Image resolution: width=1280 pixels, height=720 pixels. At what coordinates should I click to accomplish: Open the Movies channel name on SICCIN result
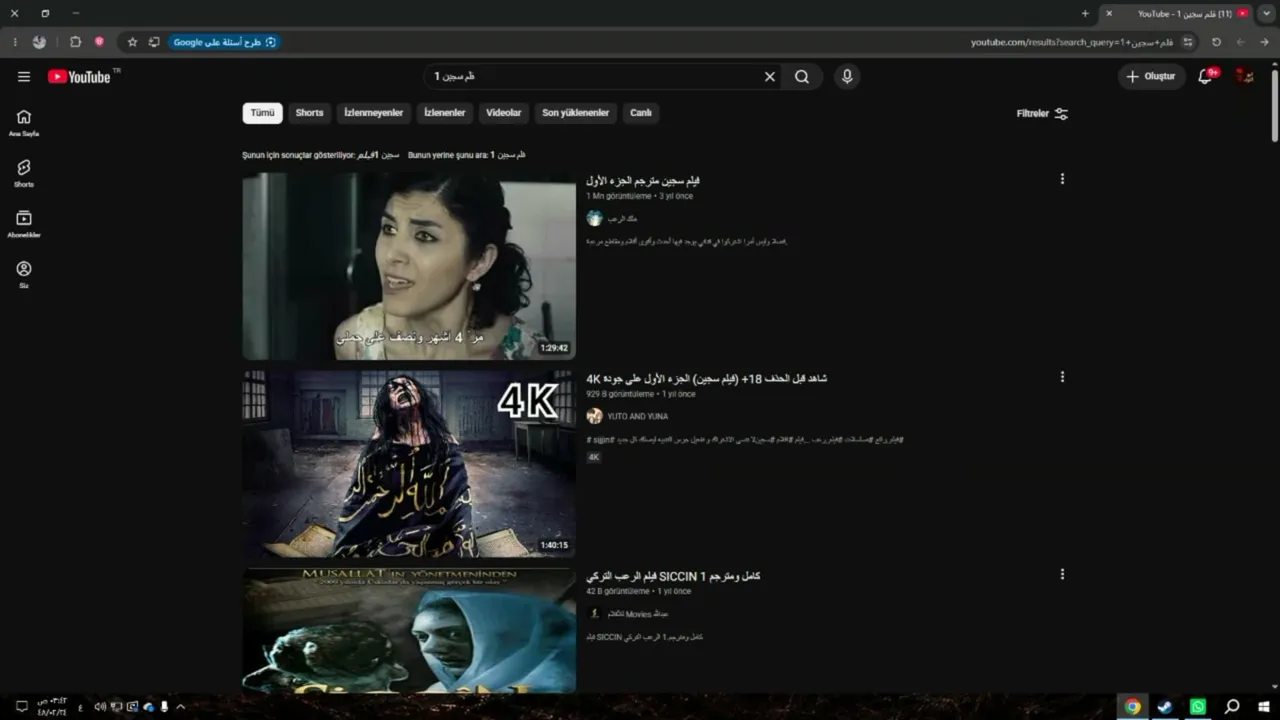coord(638,614)
